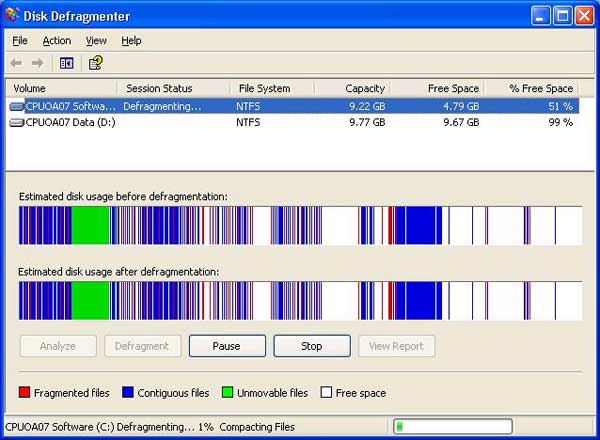Maximize the Disk Defragmenter window
The image size is (600, 440).
pyautogui.click(x=562, y=16)
